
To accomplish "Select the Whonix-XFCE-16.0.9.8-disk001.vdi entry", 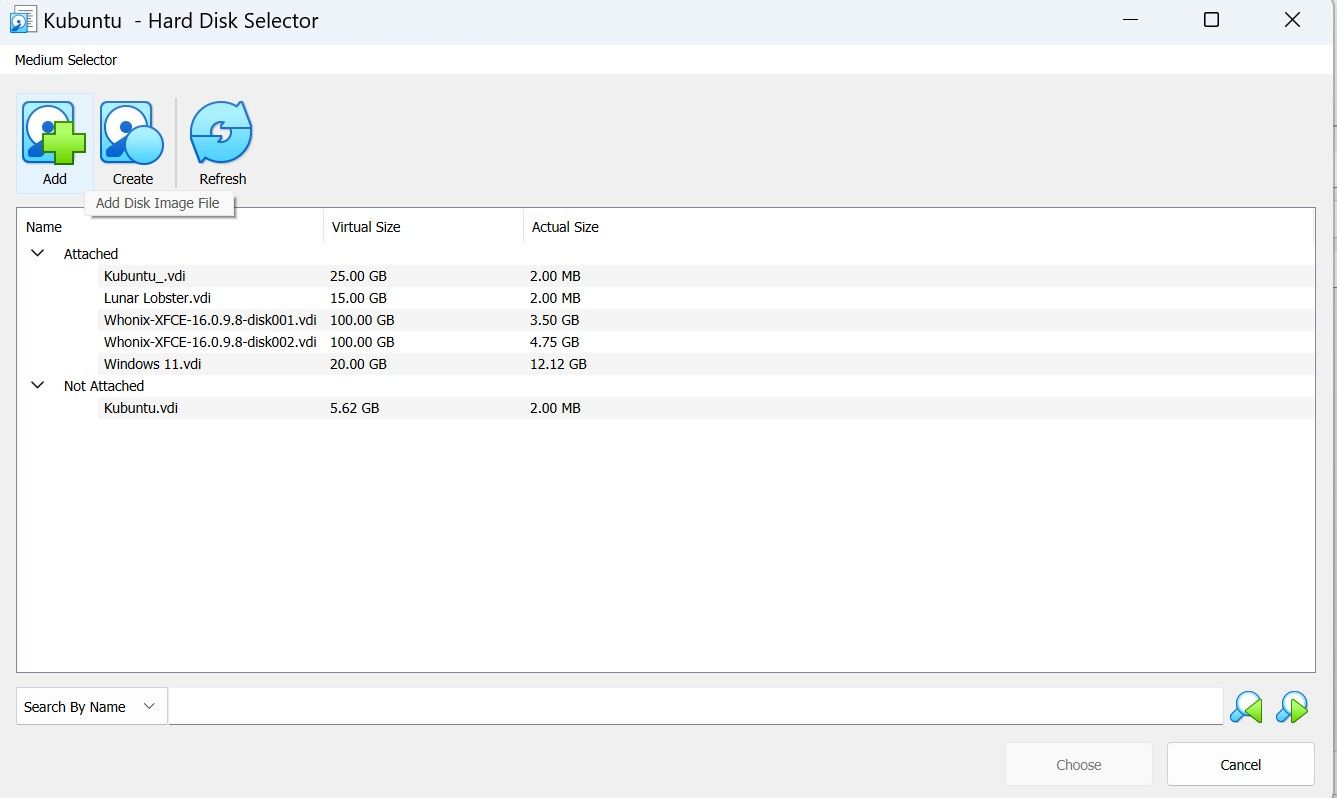I will coord(210,320).
